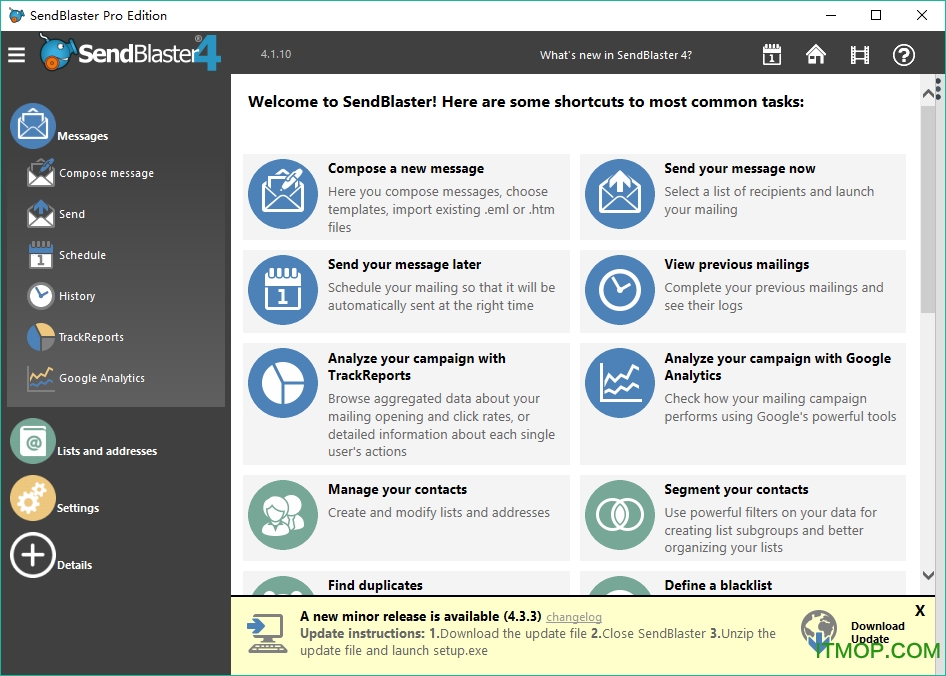Open the calendar schedule icon in header

point(772,55)
